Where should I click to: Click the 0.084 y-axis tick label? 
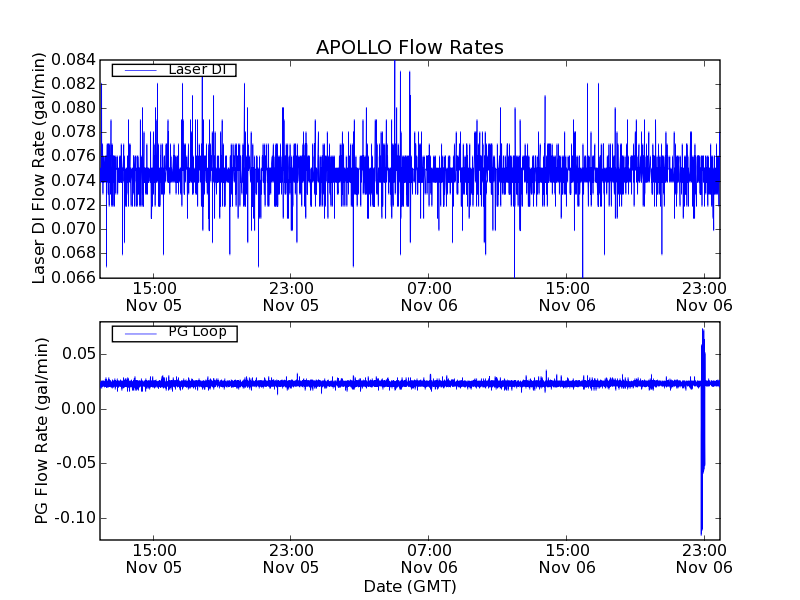coord(73,60)
